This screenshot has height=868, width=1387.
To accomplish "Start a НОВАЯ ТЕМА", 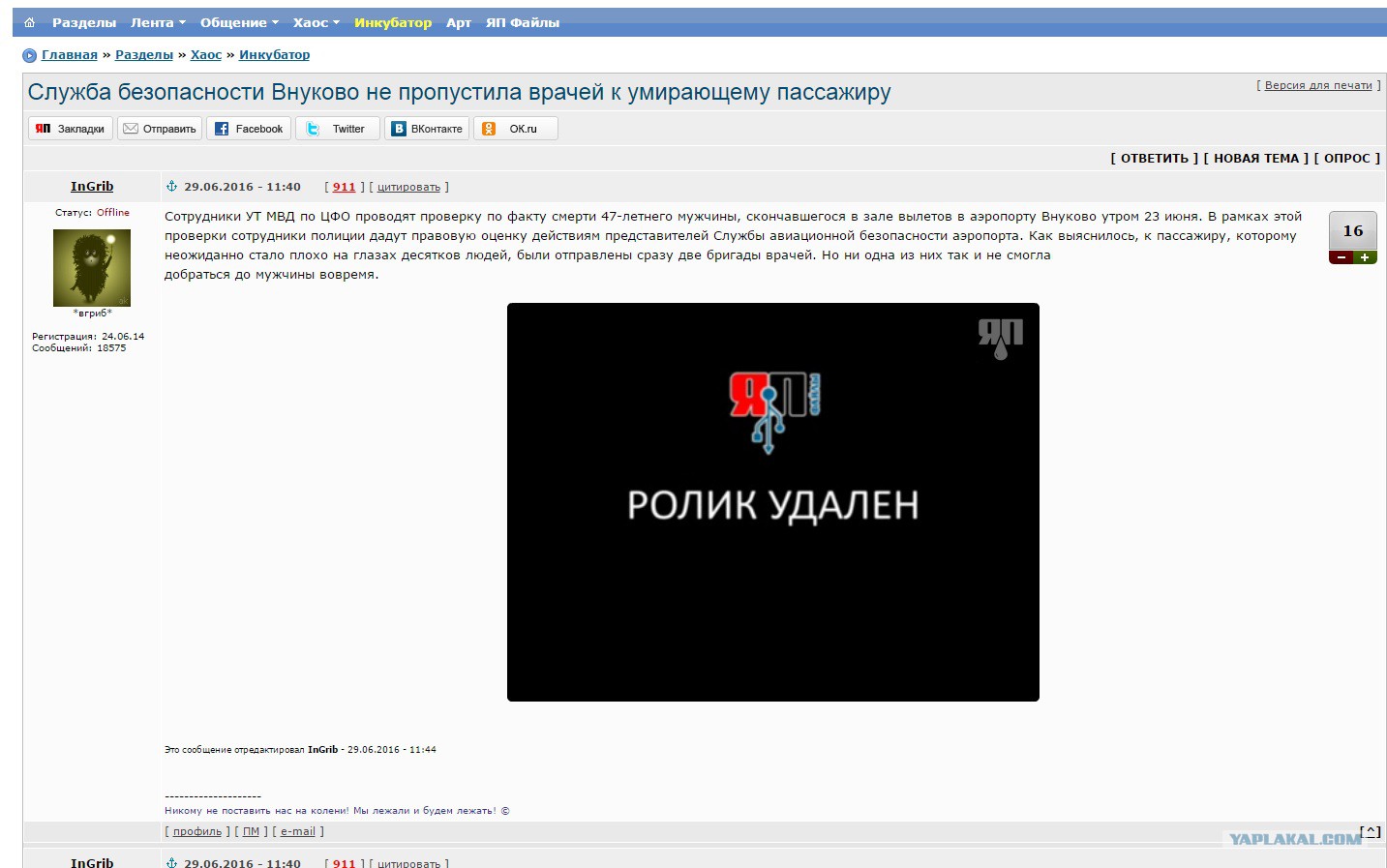I will pyautogui.click(x=1255, y=159).
